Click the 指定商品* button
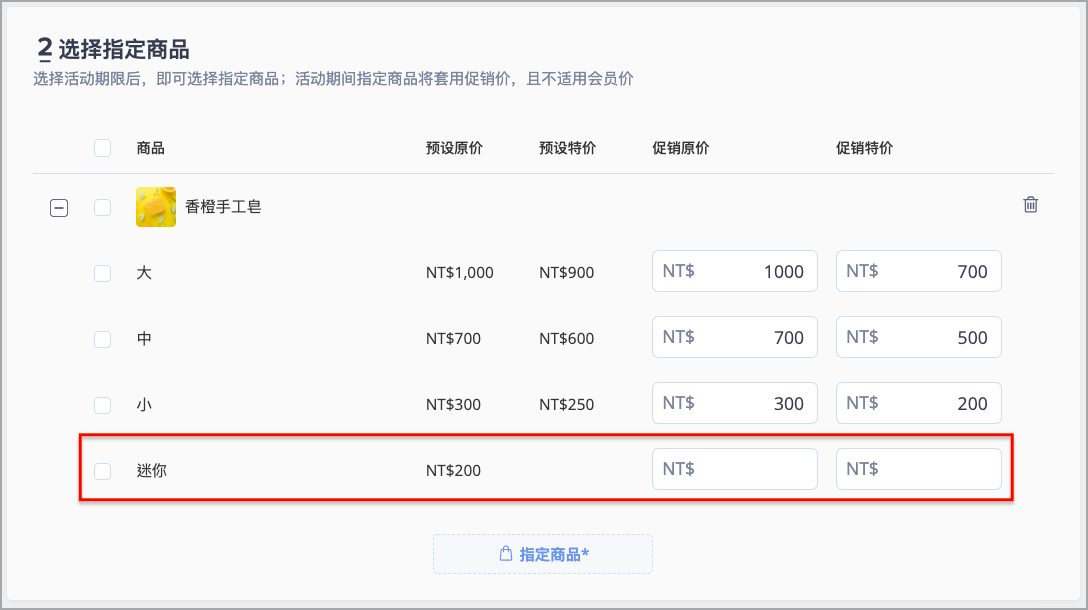This screenshot has height=610, width=1088. pos(543,554)
